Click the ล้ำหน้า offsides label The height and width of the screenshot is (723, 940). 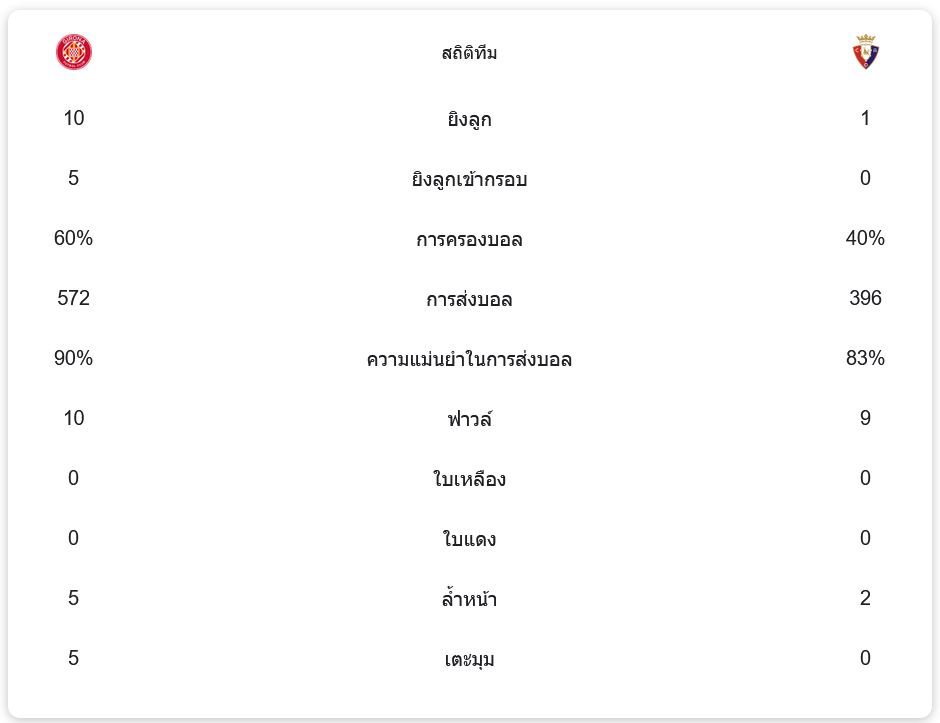[x=469, y=600]
